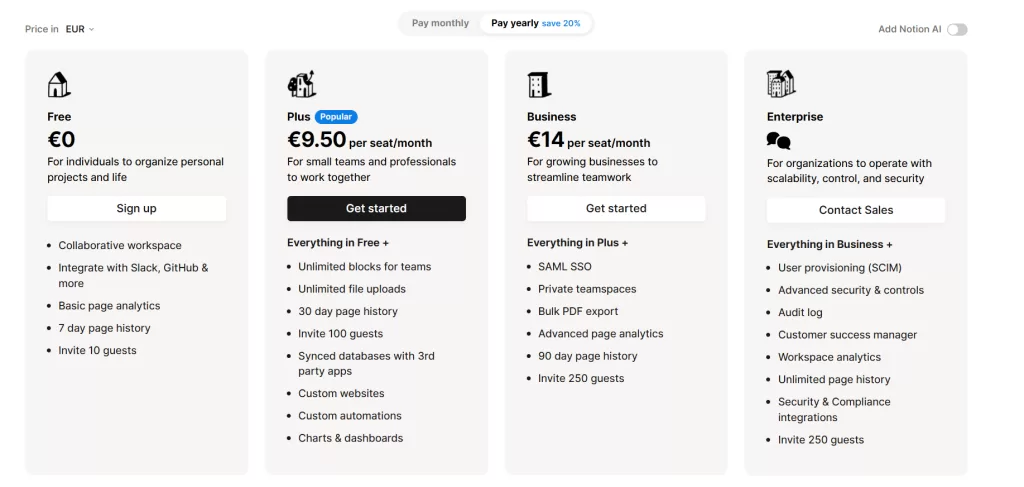Viewport: 1024px width, 487px height.
Task: Open the EUR currency dropdown
Action: [x=80, y=29]
